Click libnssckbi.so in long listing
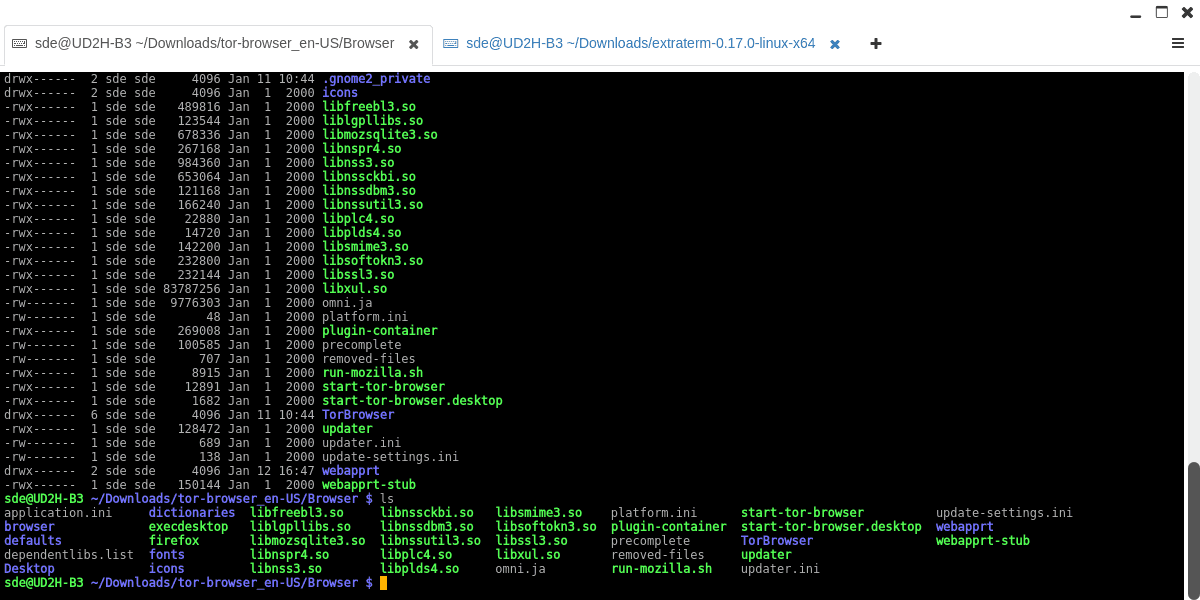 click(x=369, y=177)
